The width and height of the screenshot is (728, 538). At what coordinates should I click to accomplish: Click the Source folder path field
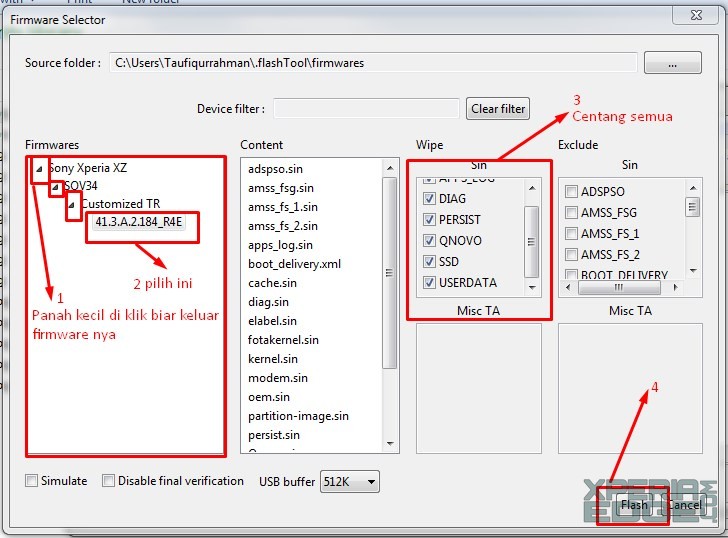pos(373,62)
